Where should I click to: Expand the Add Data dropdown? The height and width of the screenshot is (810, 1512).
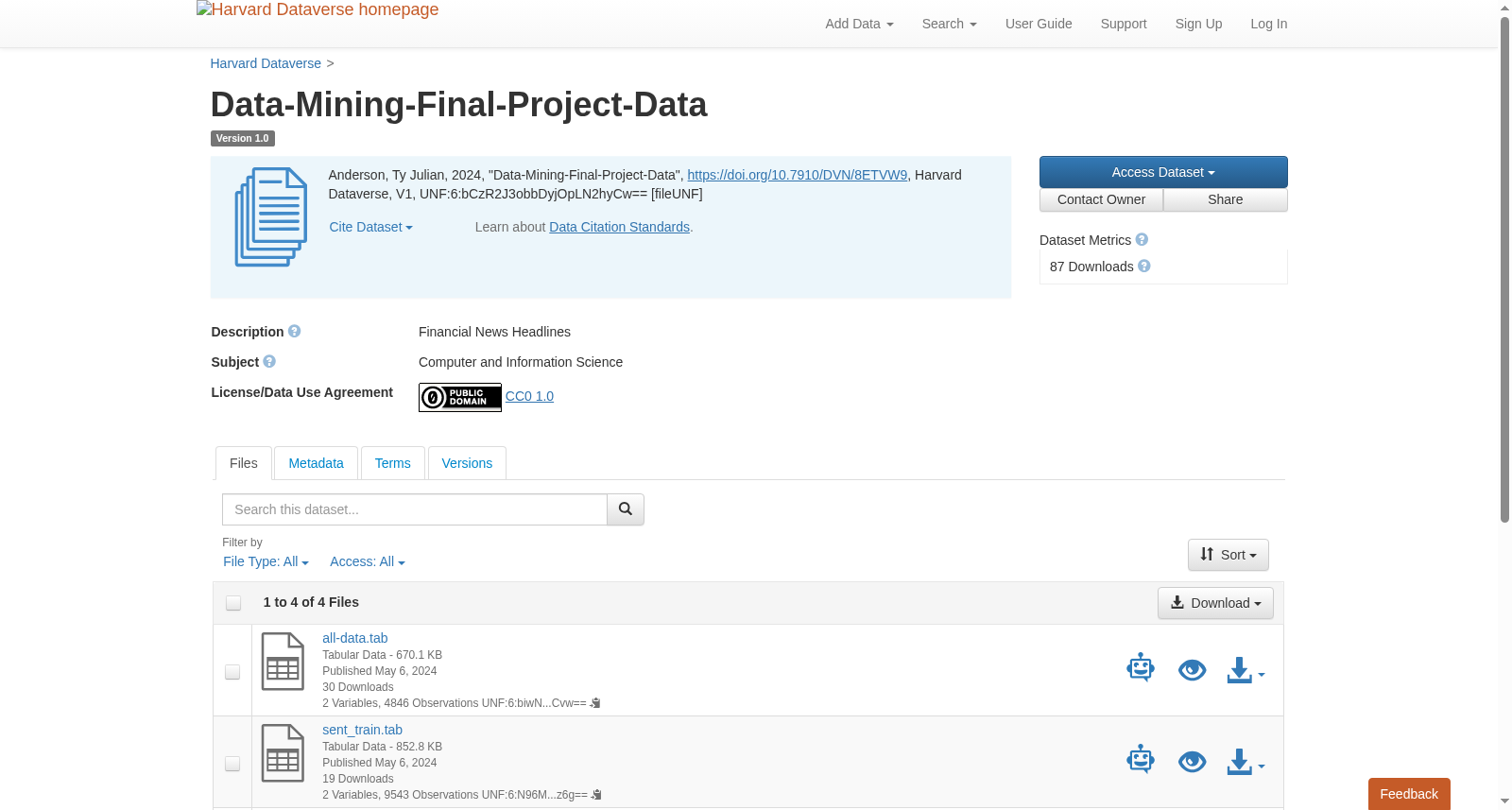click(x=859, y=24)
